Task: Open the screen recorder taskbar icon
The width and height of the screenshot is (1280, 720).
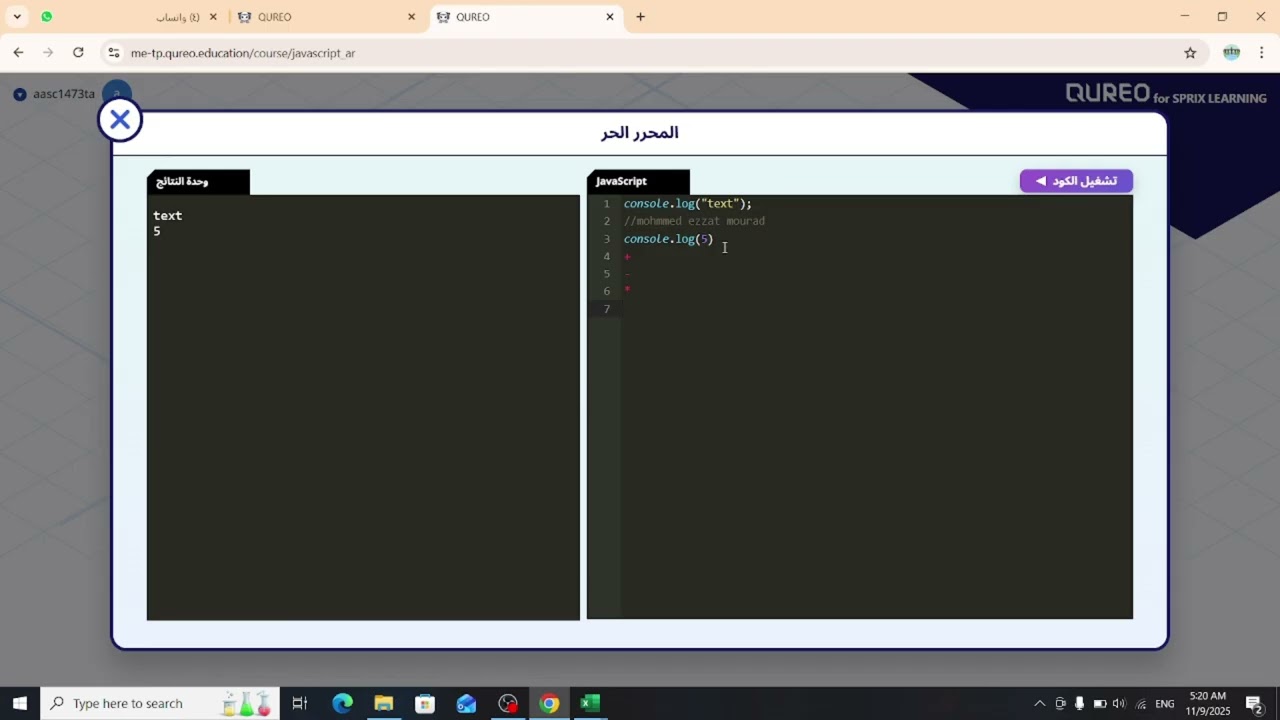Action: [508, 704]
